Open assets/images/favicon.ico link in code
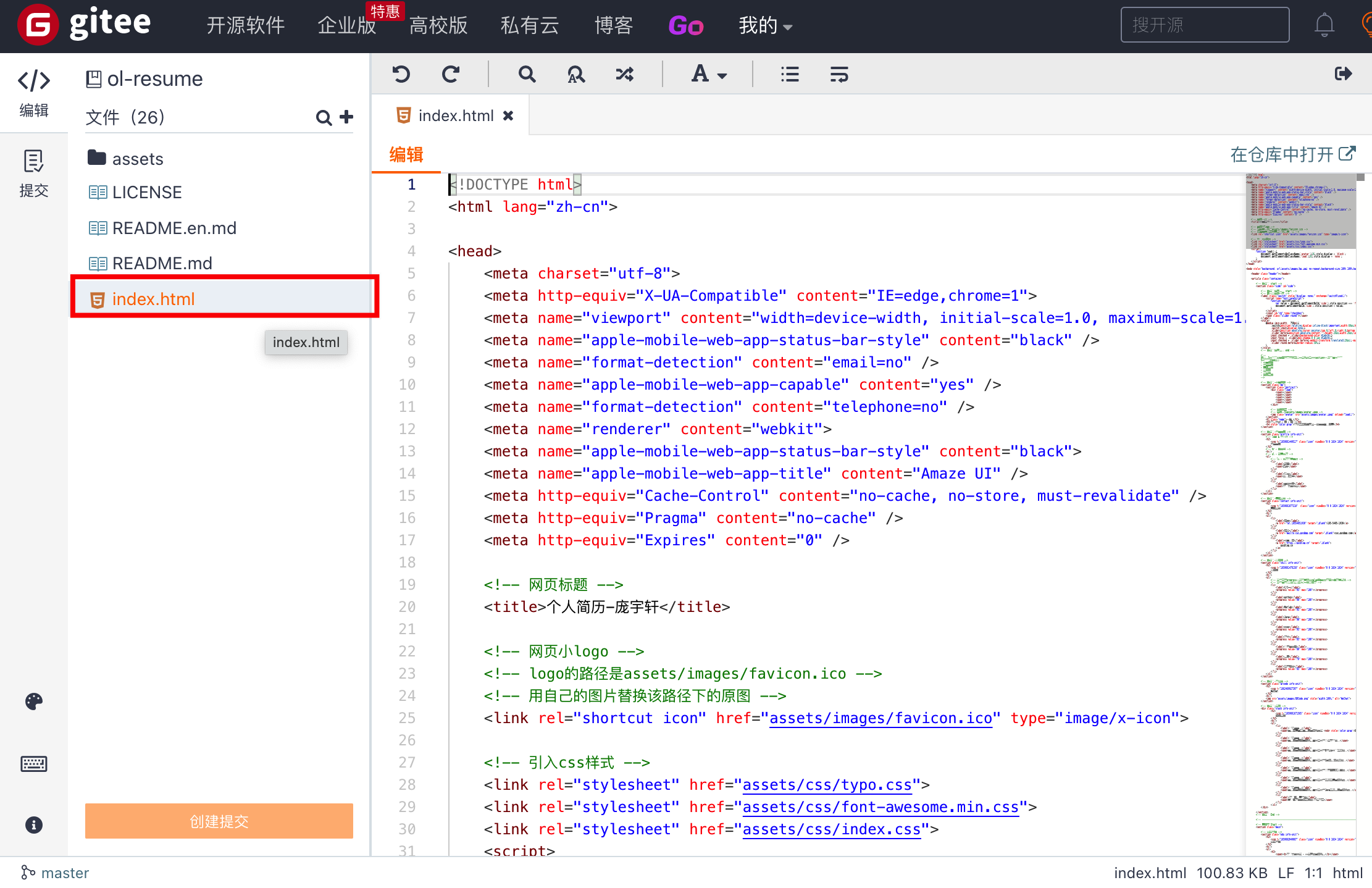 click(881, 718)
